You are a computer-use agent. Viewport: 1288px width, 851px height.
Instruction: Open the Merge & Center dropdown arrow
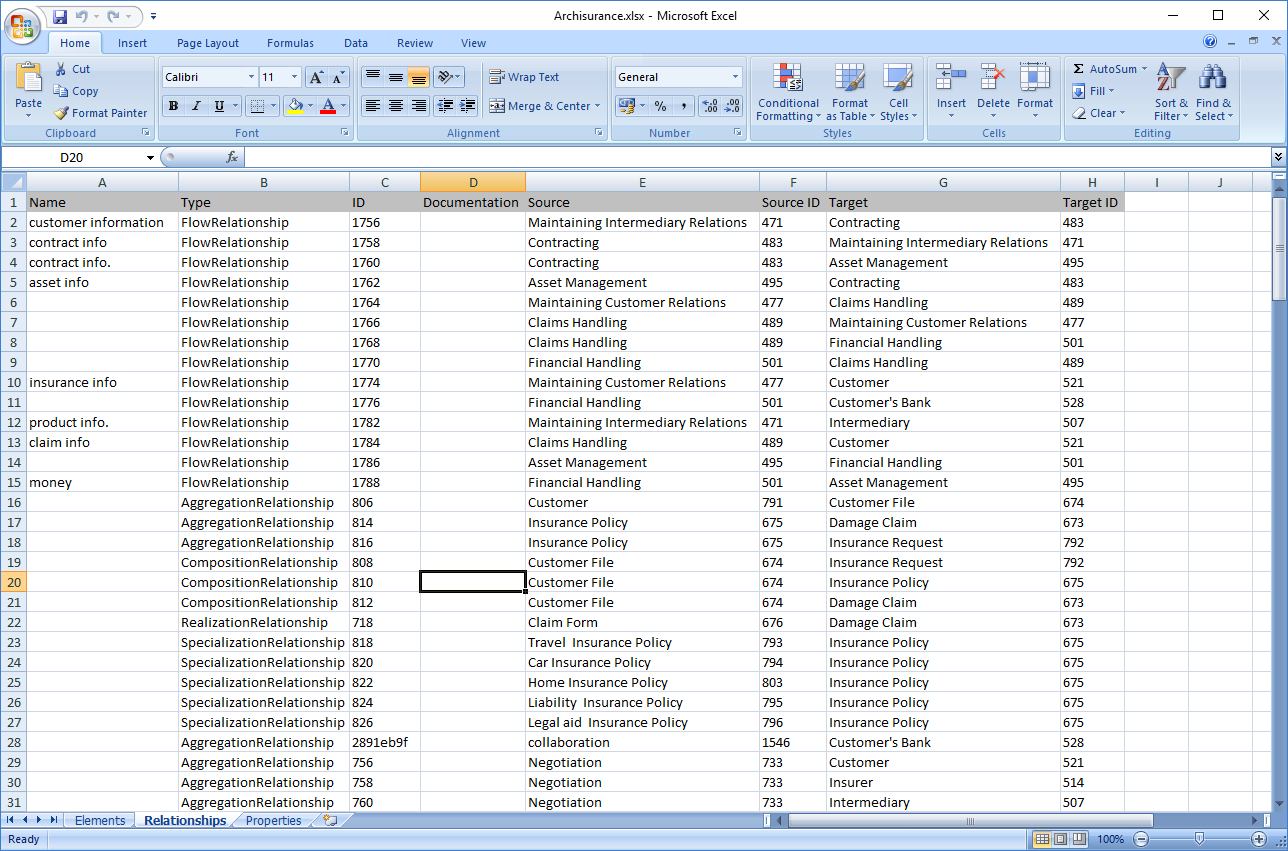click(x=598, y=106)
